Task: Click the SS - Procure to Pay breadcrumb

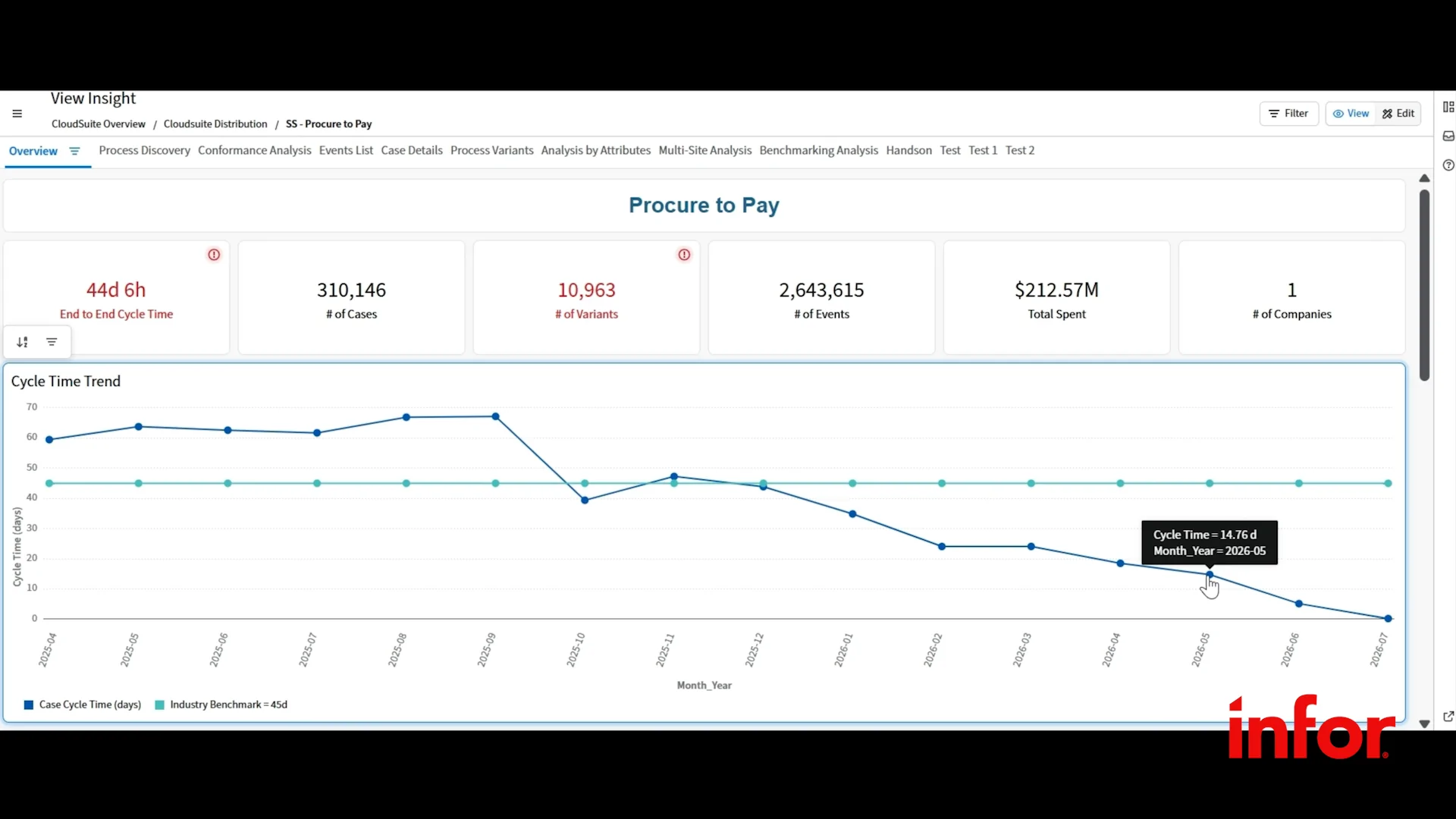Action: pos(328,124)
